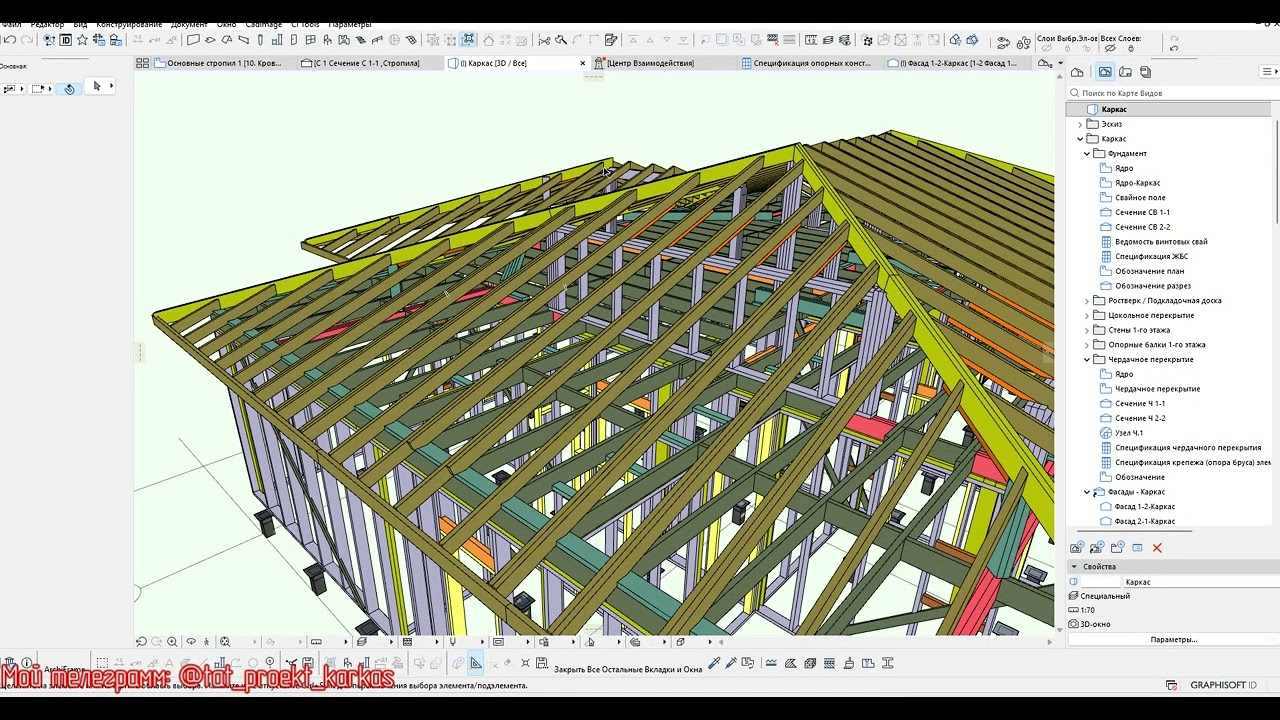Select Свайное поле view

coord(1140,198)
